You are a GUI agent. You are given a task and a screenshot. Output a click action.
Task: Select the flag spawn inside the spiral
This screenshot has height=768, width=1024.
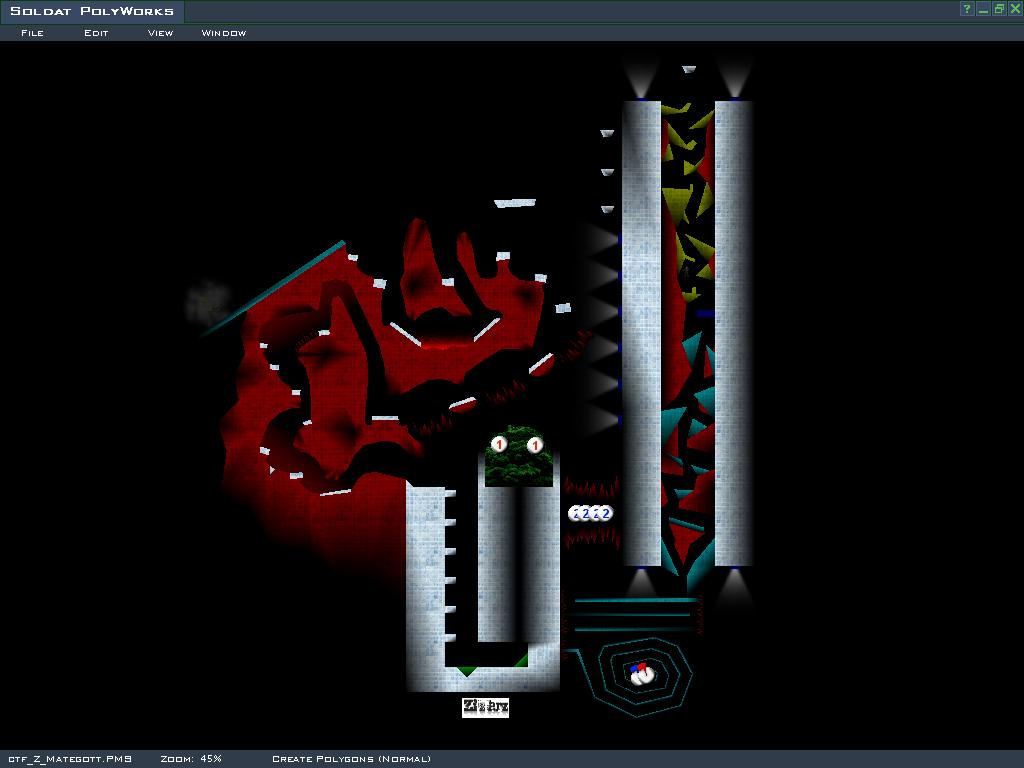[x=641, y=673]
